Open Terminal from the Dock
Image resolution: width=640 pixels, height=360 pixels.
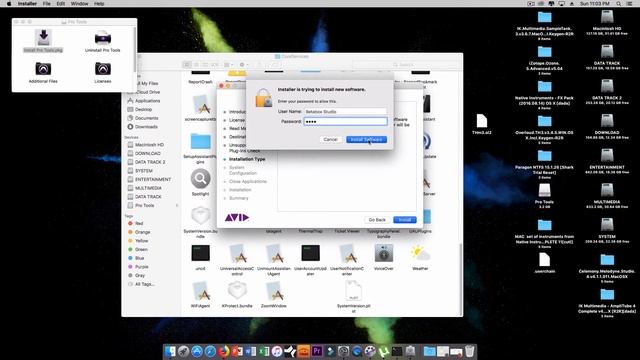(397, 351)
